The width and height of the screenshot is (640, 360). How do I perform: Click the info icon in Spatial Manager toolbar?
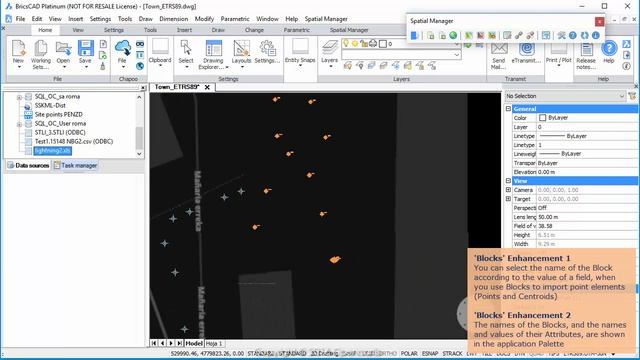tap(596, 36)
